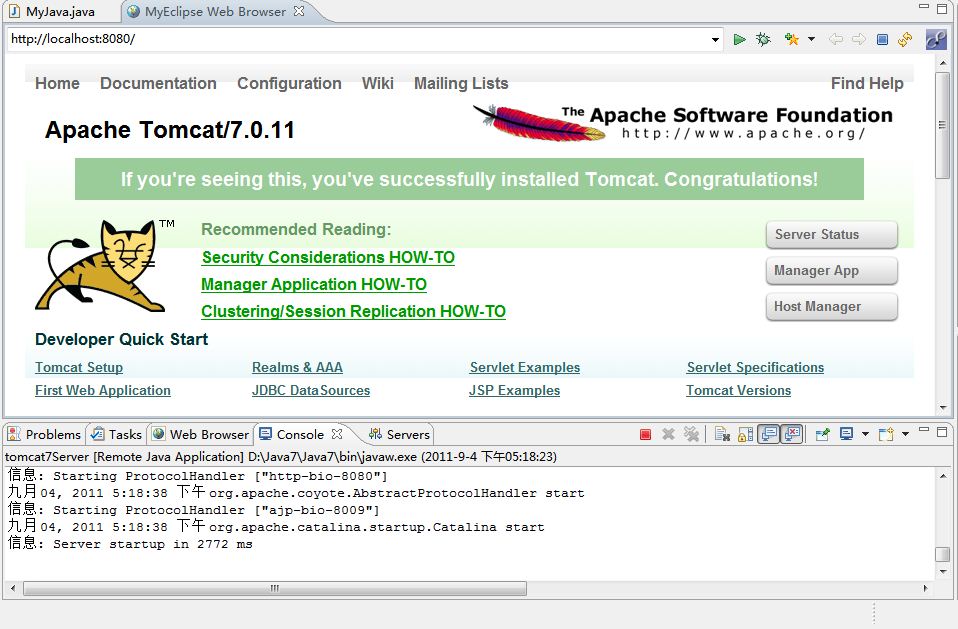The width and height of the screenshot is (958, 629).
Task: Open Security Considerations HOW-TO link
Action: point(328,258)
